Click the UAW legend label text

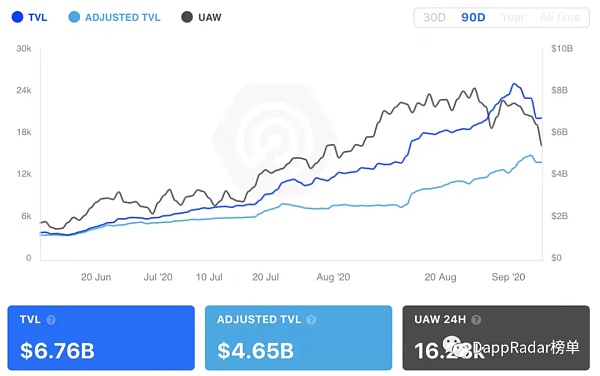pyautogui.click(x=210, y=18)
